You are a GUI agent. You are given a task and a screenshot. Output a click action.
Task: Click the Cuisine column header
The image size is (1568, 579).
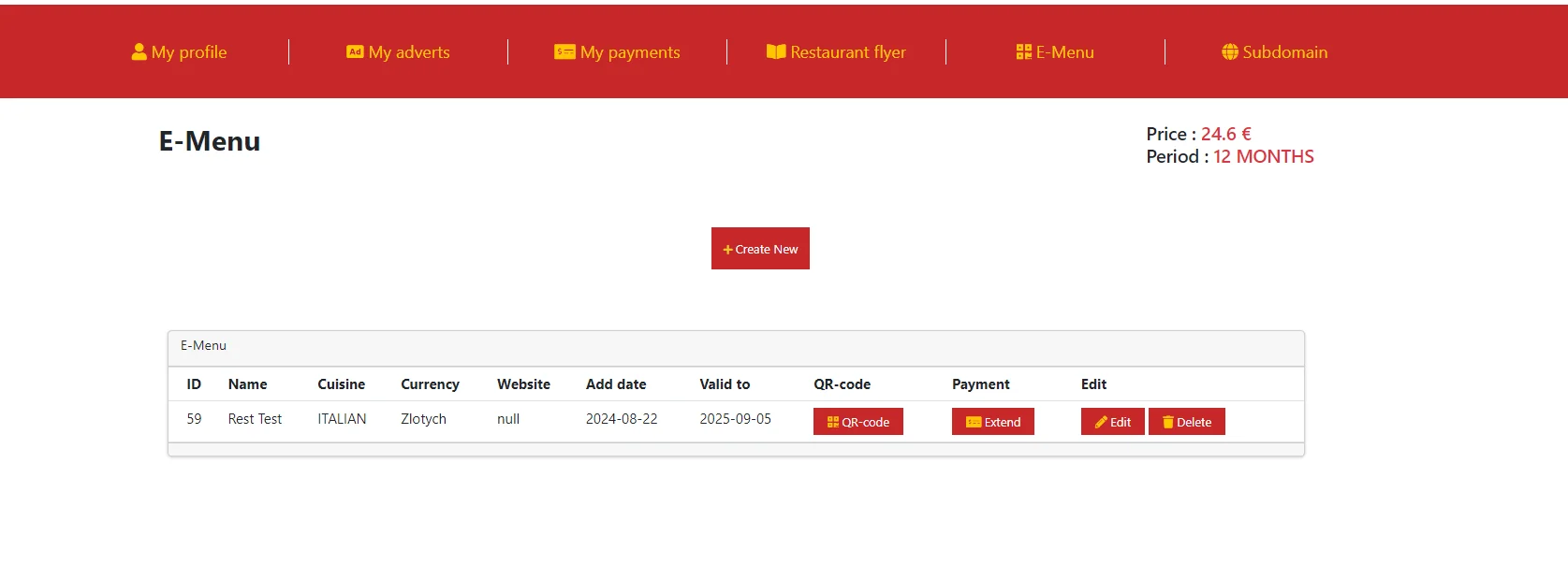point(341,384)
